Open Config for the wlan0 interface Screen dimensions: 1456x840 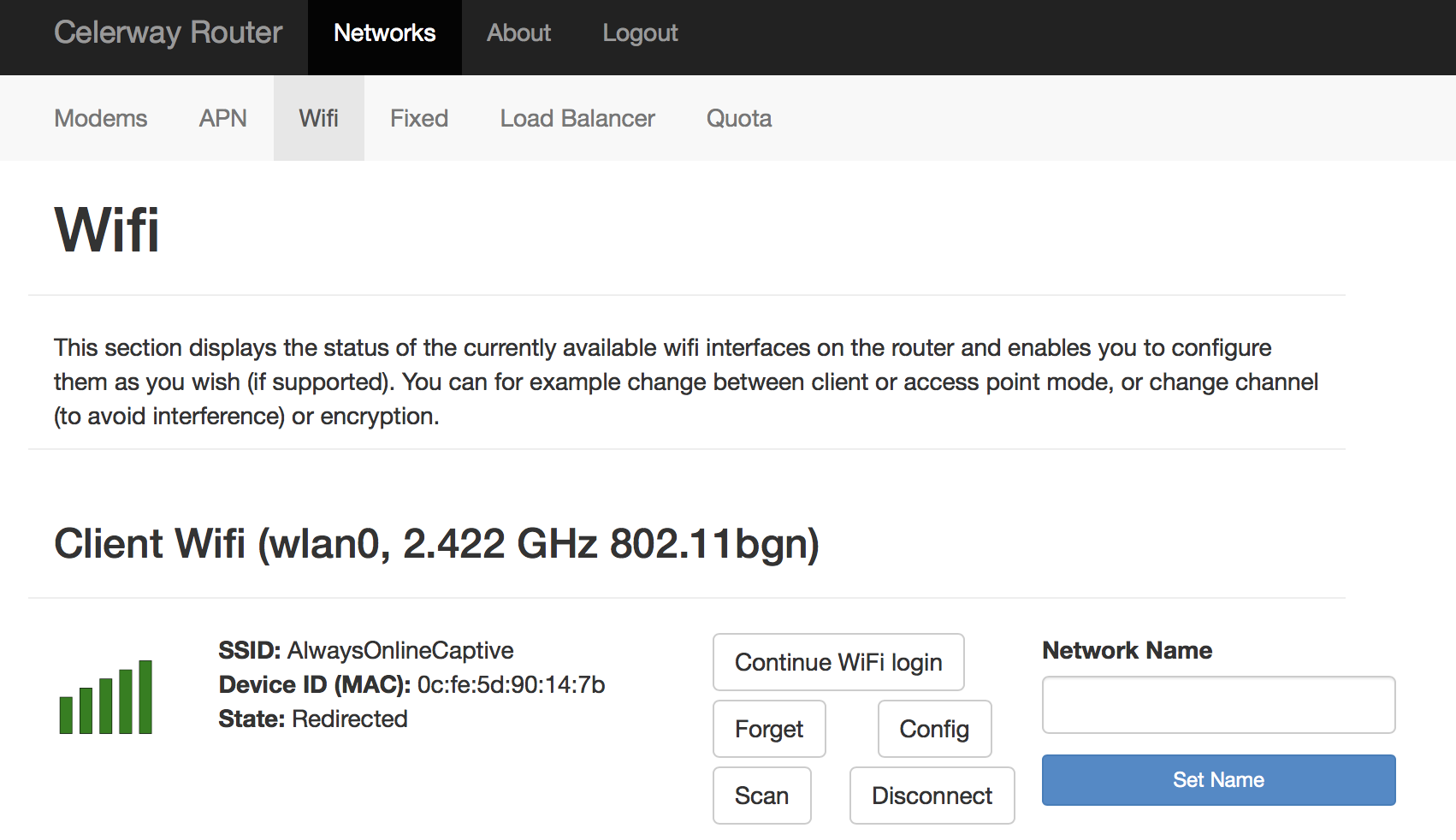click(934, 729)
